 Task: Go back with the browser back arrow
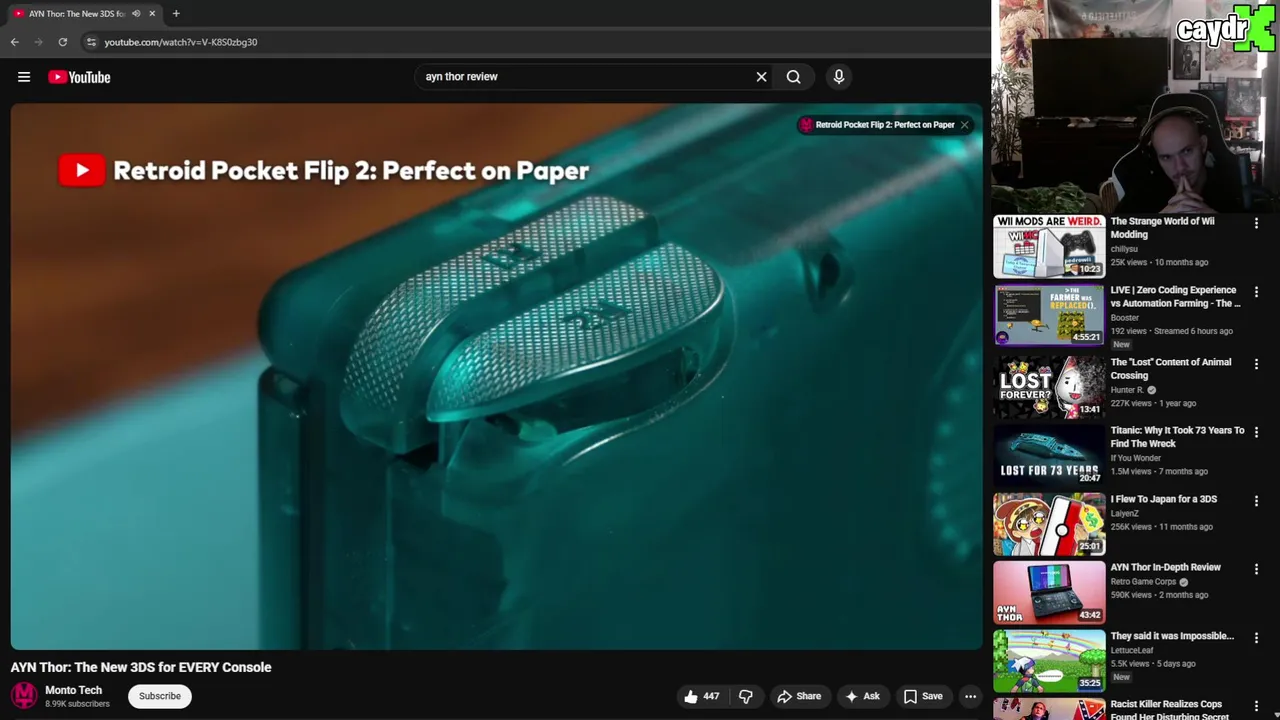[15, 42]
